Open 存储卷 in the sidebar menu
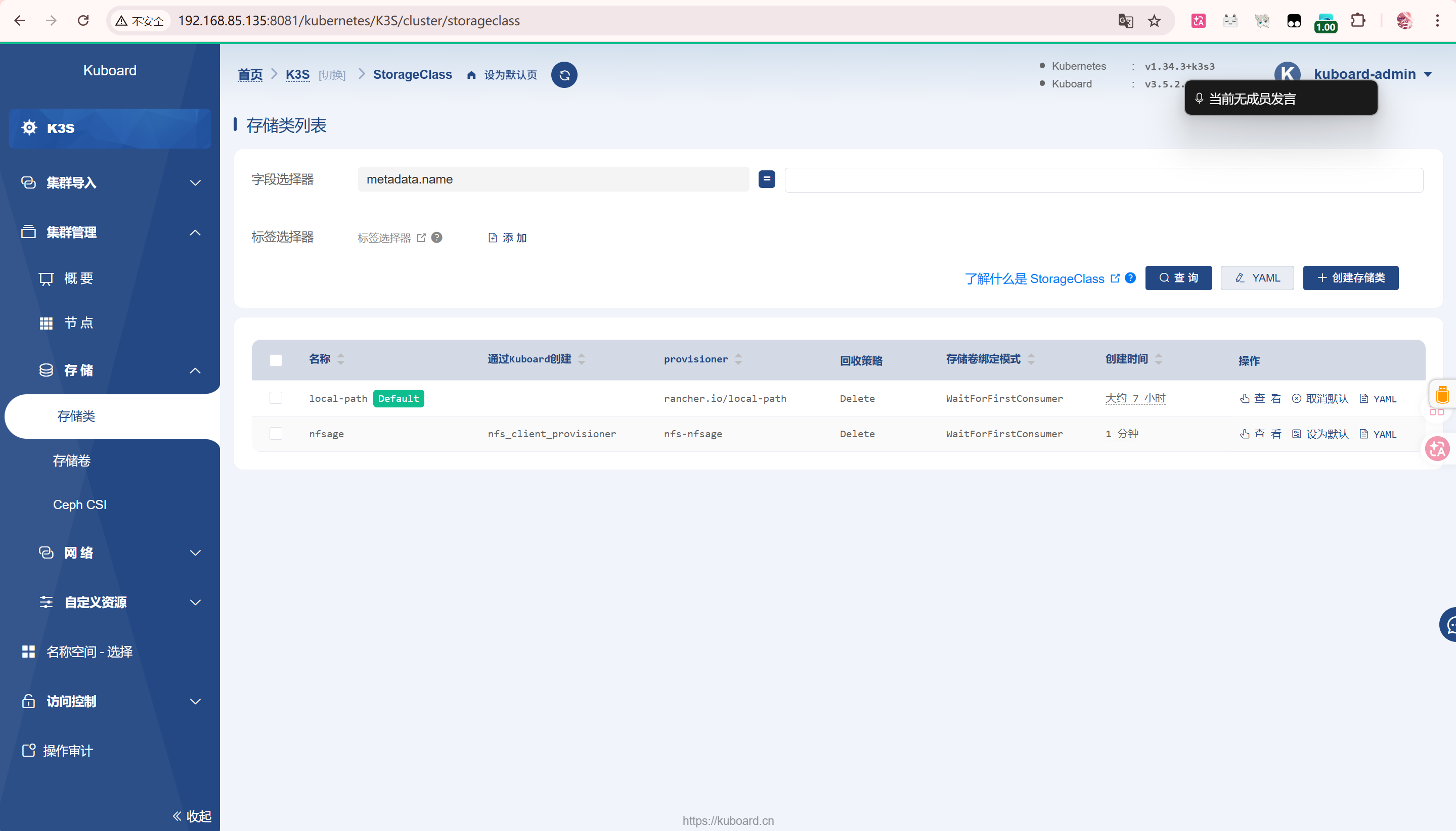The width and height of the screenshot is (1456, 831). pos(72,460)
